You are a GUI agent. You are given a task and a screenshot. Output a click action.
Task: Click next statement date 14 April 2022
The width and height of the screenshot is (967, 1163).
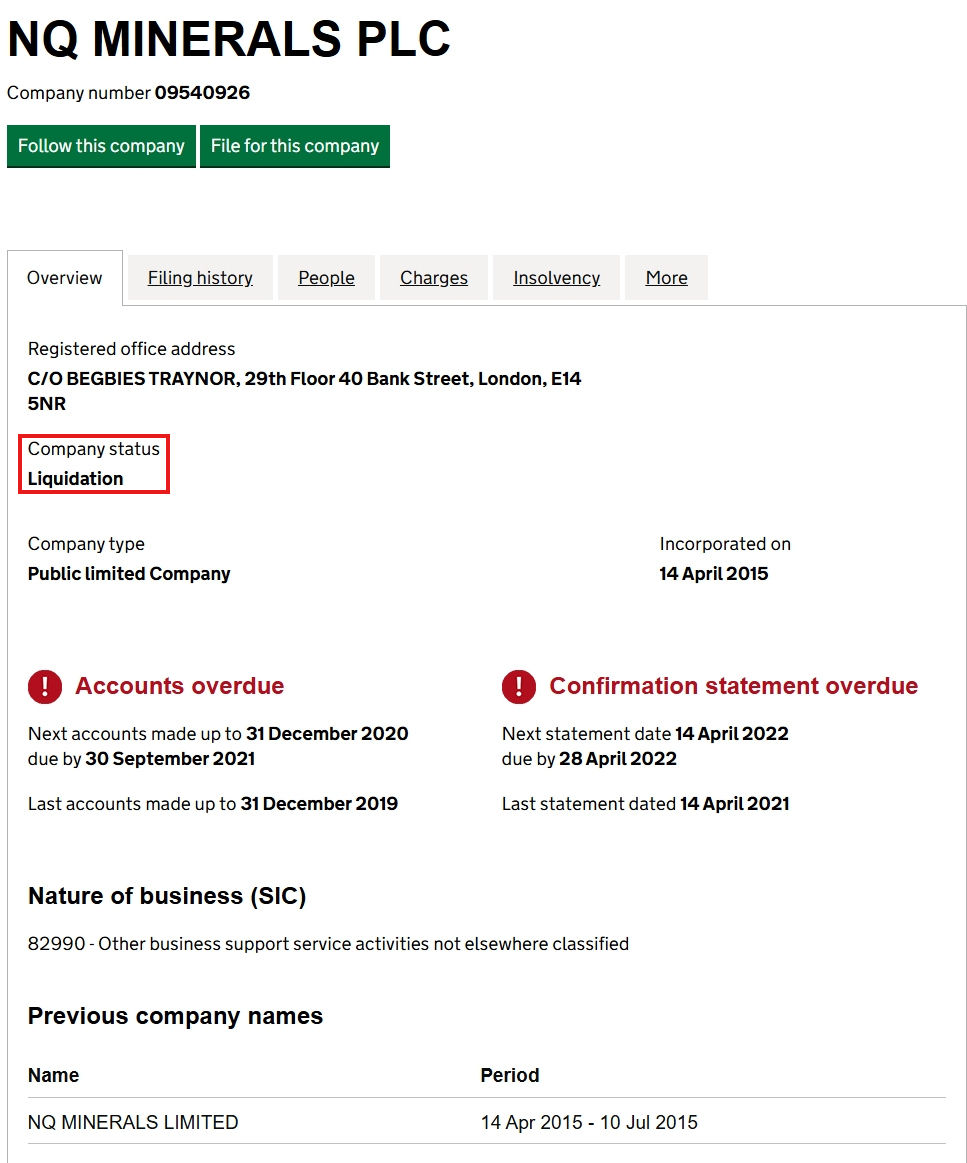click(x=732, y=734)
